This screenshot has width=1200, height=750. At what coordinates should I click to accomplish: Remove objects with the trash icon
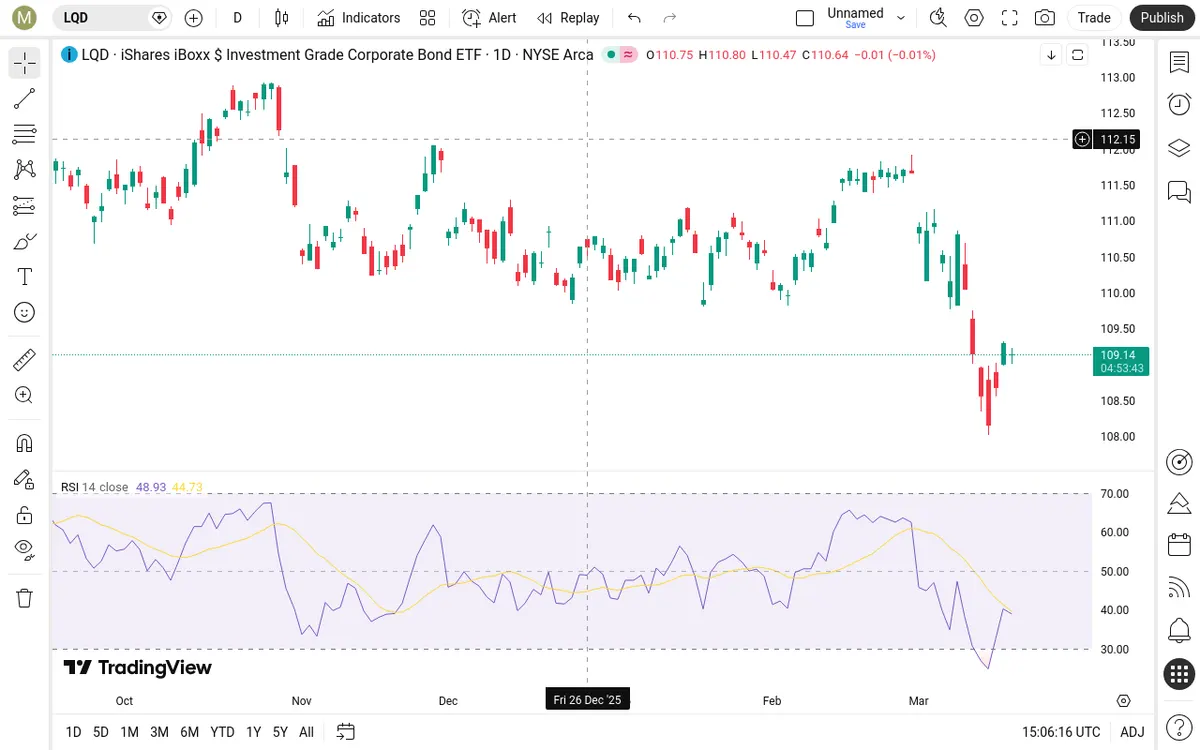(25, 598)
